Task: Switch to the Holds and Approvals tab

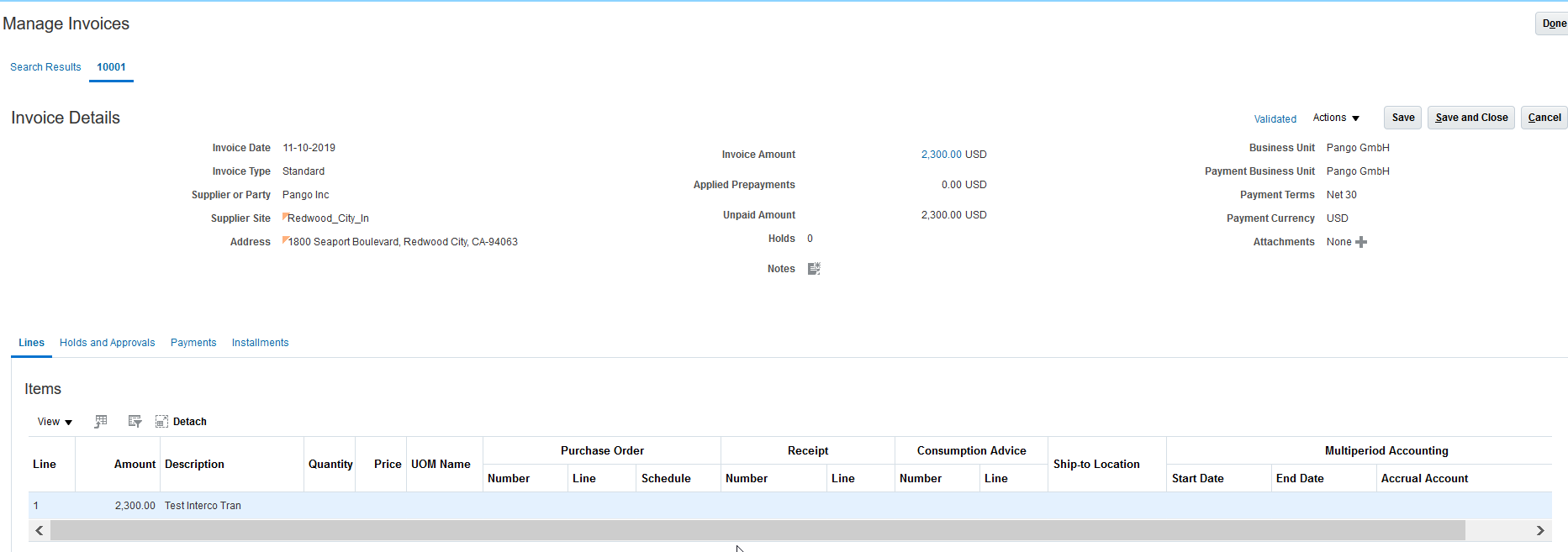Action: [x=107, y=343]
